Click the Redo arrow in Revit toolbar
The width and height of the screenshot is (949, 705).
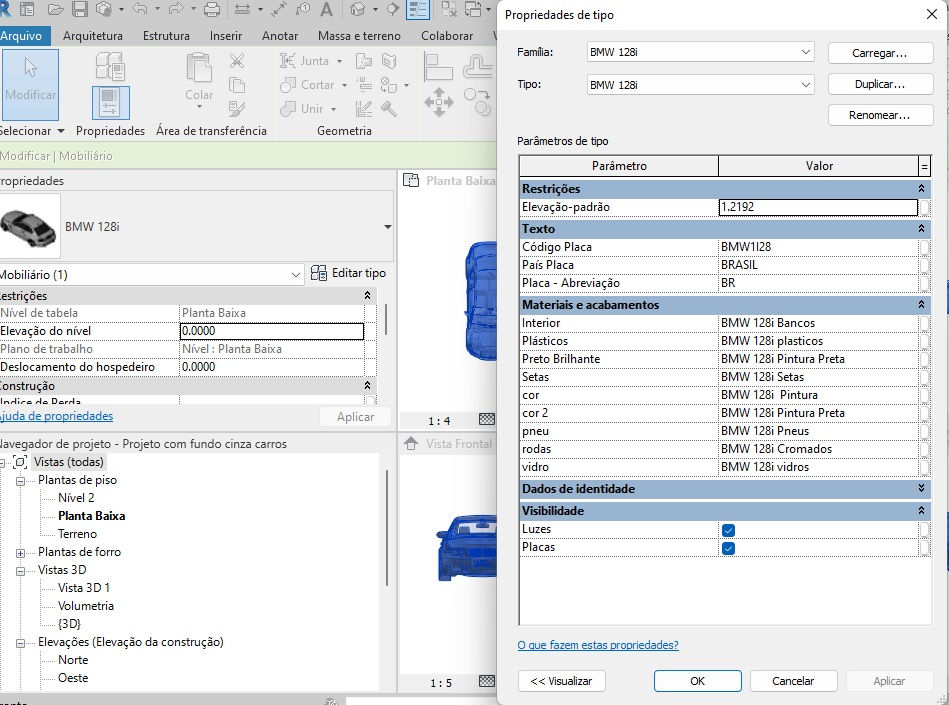click(x=176, y=9)
